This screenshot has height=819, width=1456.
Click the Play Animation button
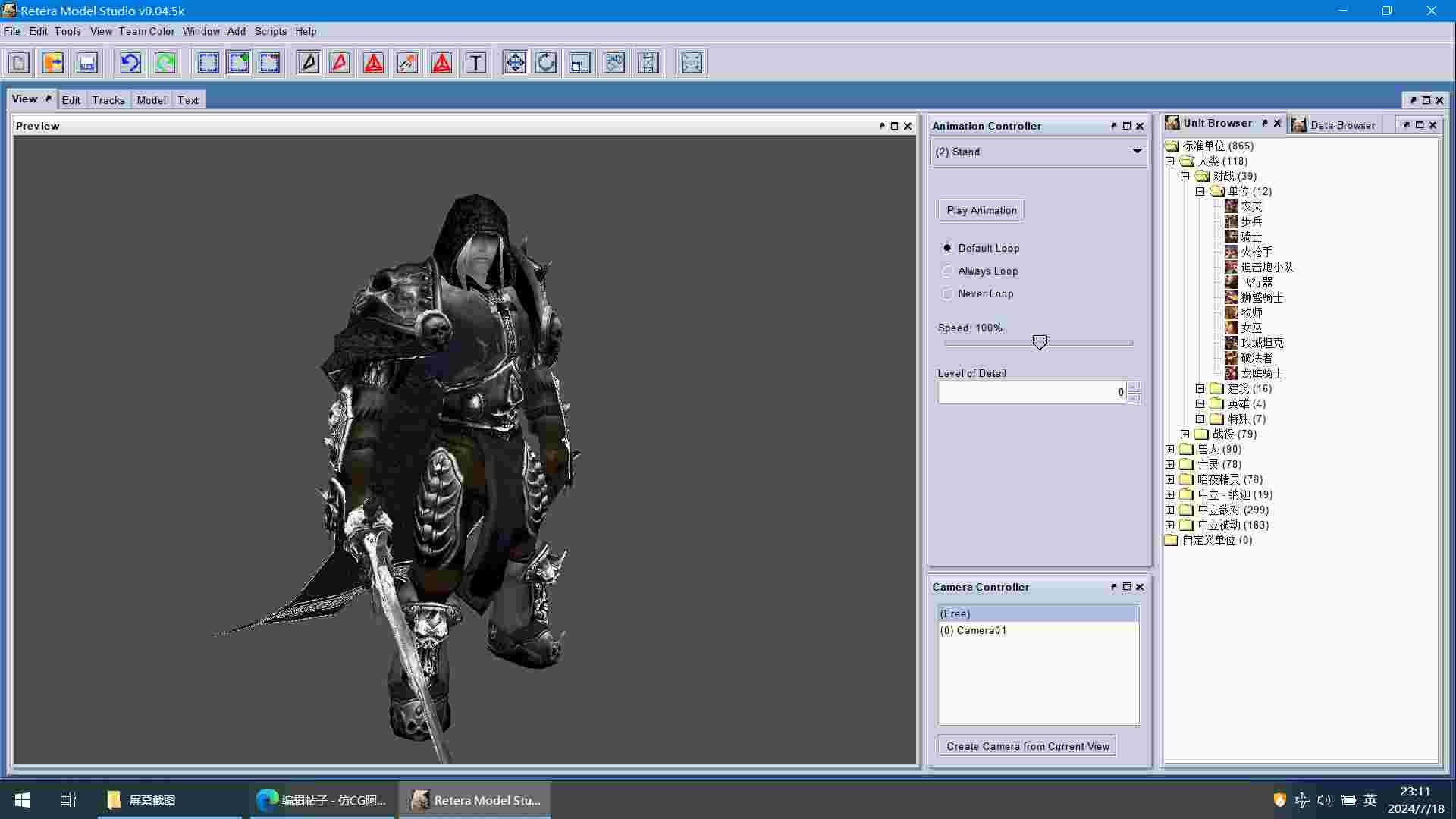click(x=981, y=210)
